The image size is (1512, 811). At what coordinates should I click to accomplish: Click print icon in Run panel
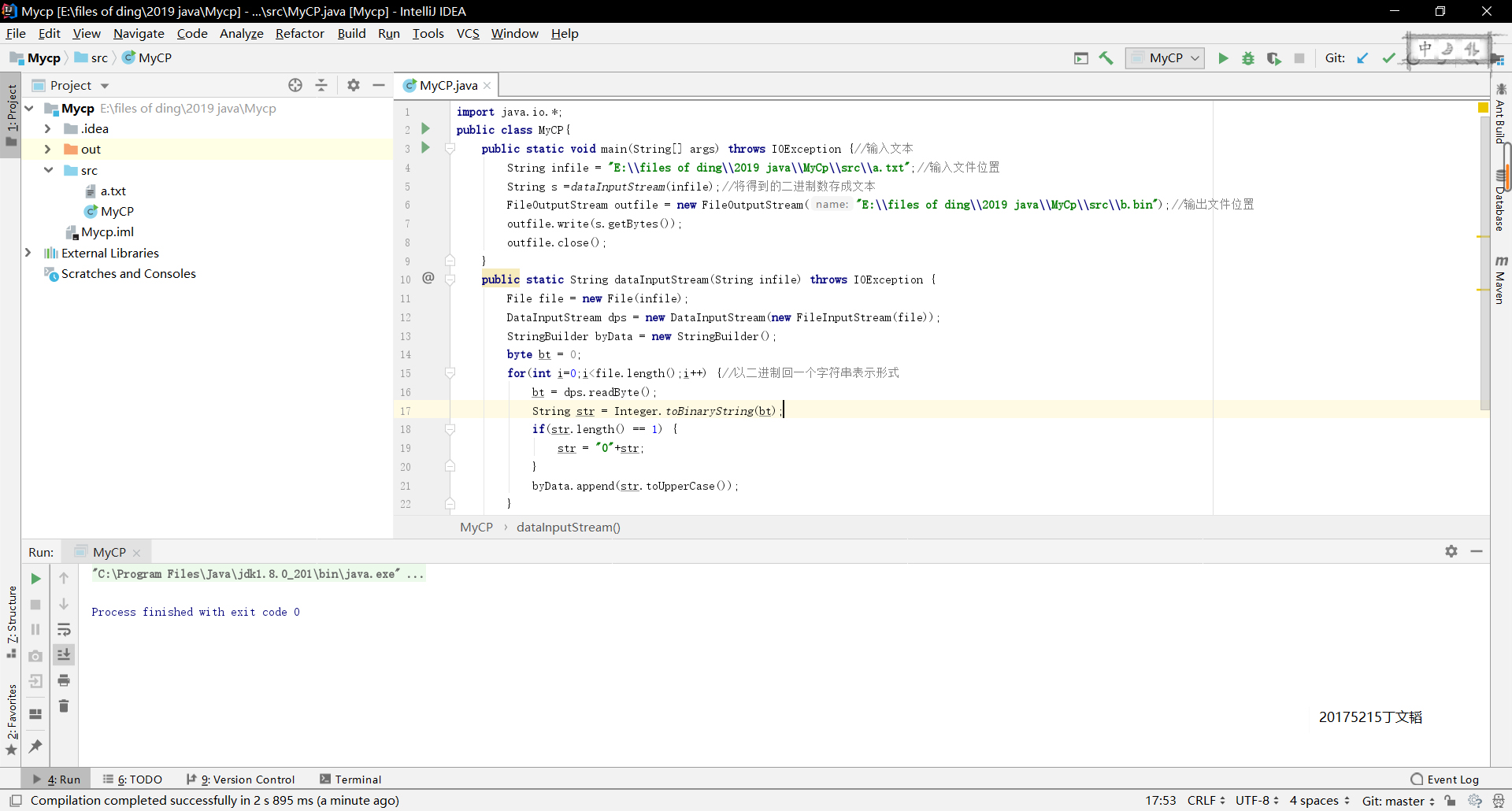(x=64, y=680)
